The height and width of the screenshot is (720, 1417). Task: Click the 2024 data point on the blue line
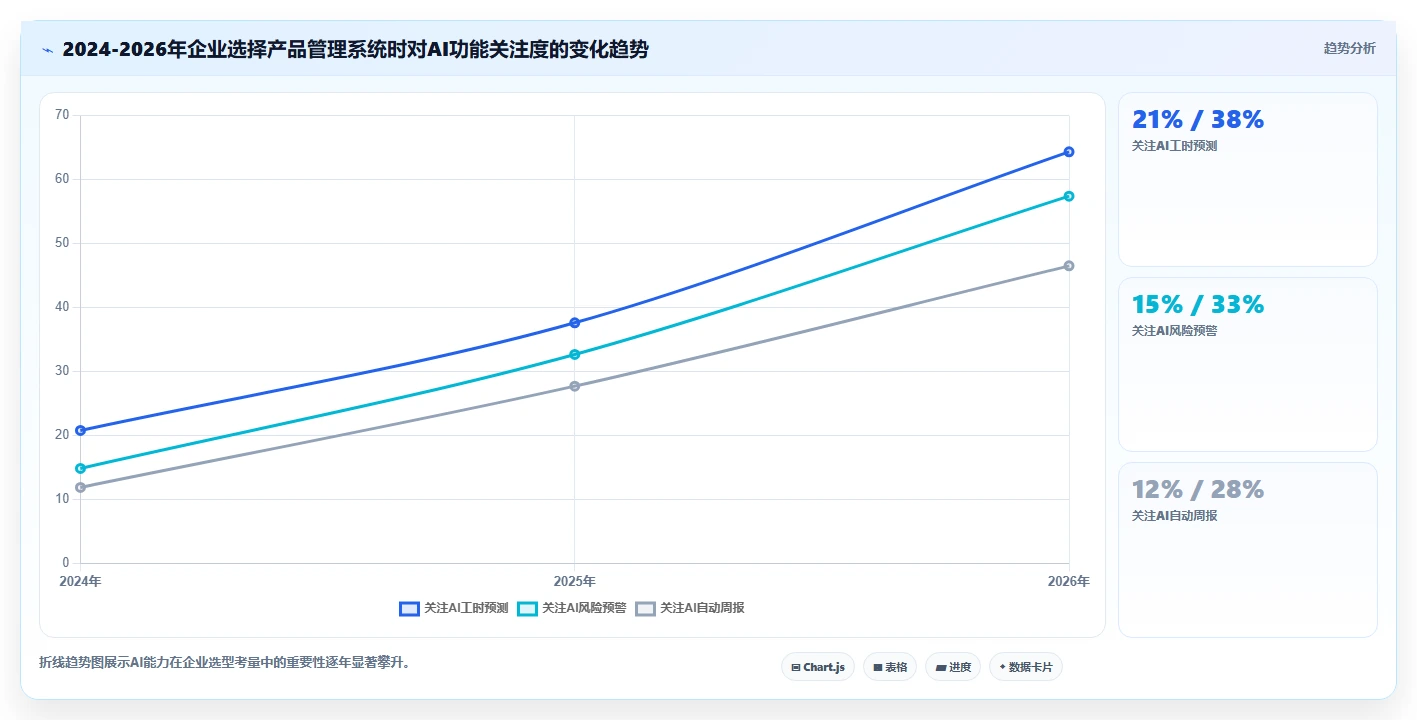pyautogui.click(x=81, y=430)
